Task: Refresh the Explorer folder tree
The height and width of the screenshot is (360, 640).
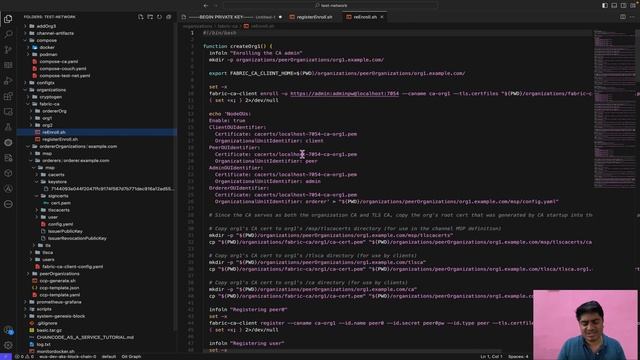Action: point(160,17)
